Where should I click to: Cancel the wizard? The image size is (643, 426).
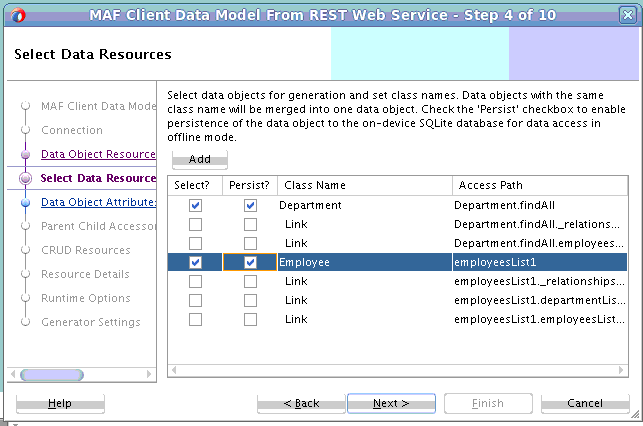585,403
